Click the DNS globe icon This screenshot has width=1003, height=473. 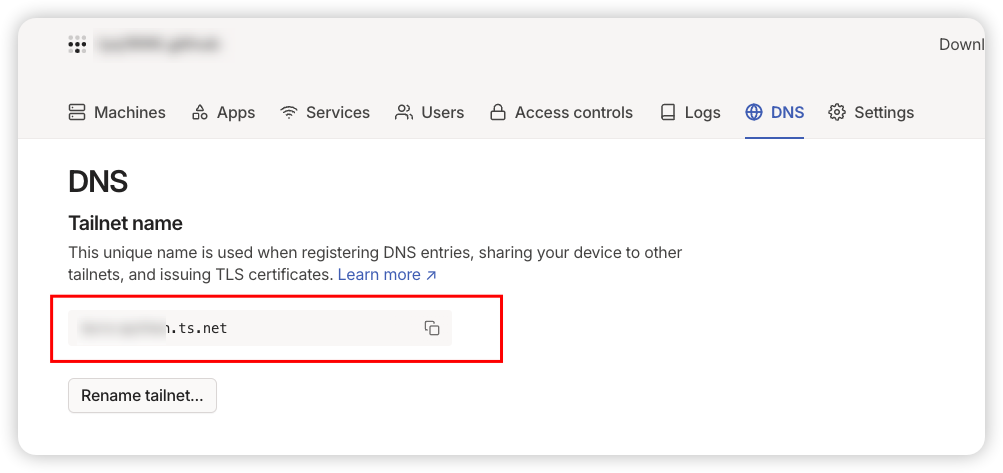coord(754,112)
